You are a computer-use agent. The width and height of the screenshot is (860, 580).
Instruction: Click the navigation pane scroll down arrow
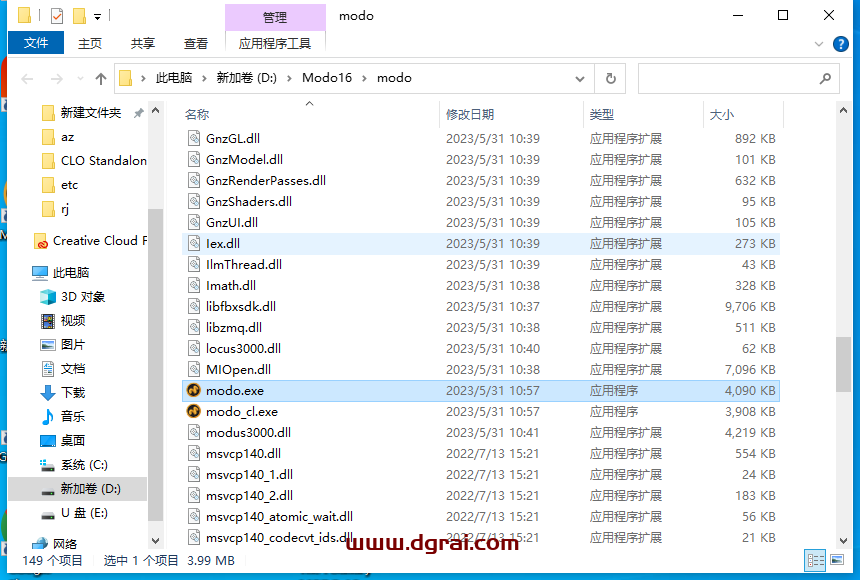point(155,540)
